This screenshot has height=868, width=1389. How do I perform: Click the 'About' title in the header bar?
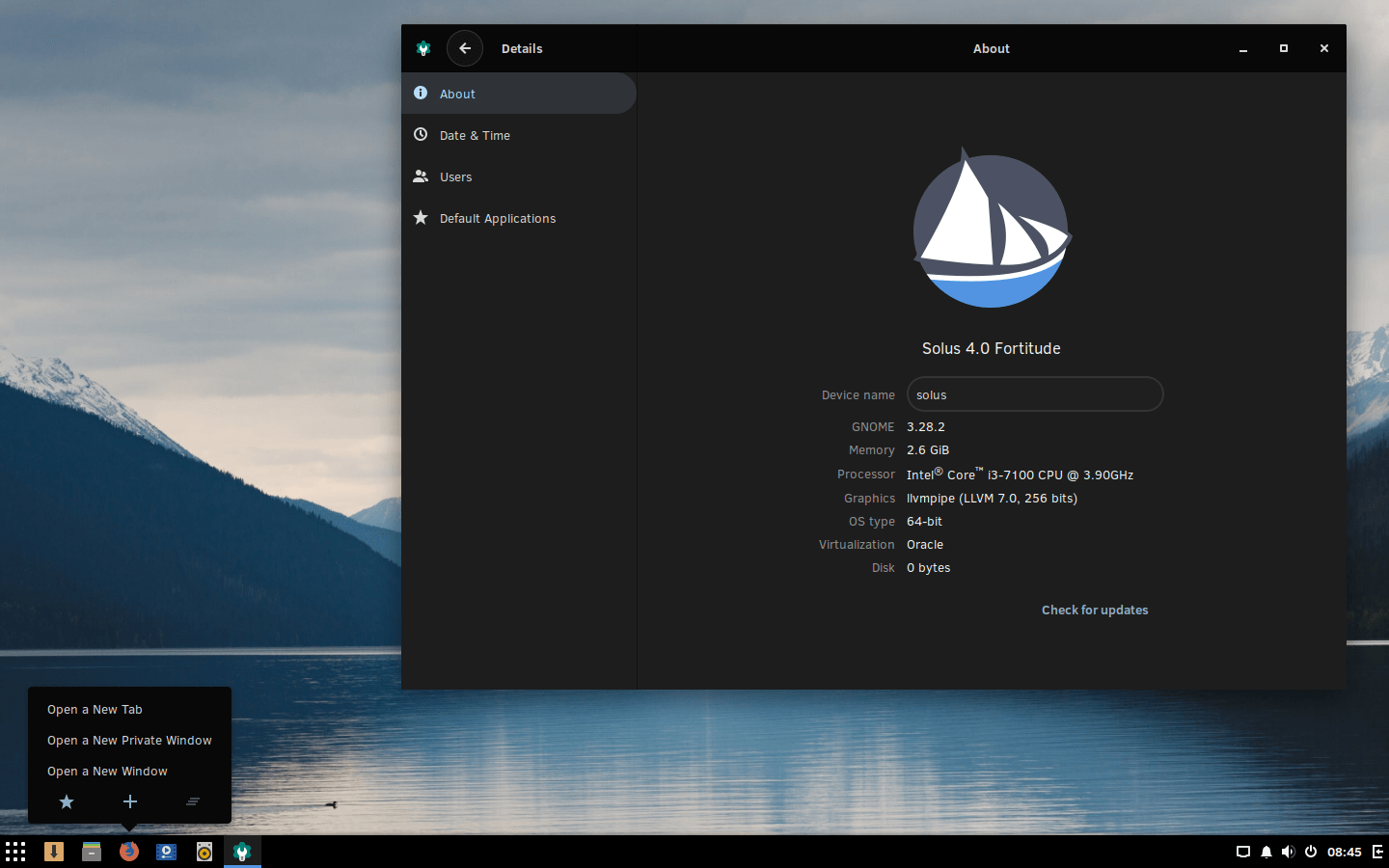tap(992, 48)
